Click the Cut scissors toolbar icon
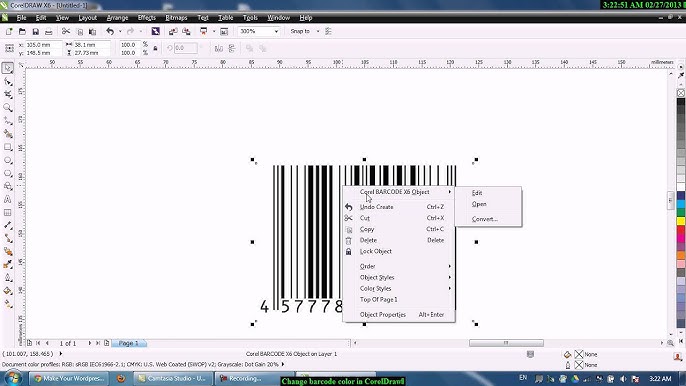Image resolution: width=686 pixels, height=386 pixels. [66, 31]
